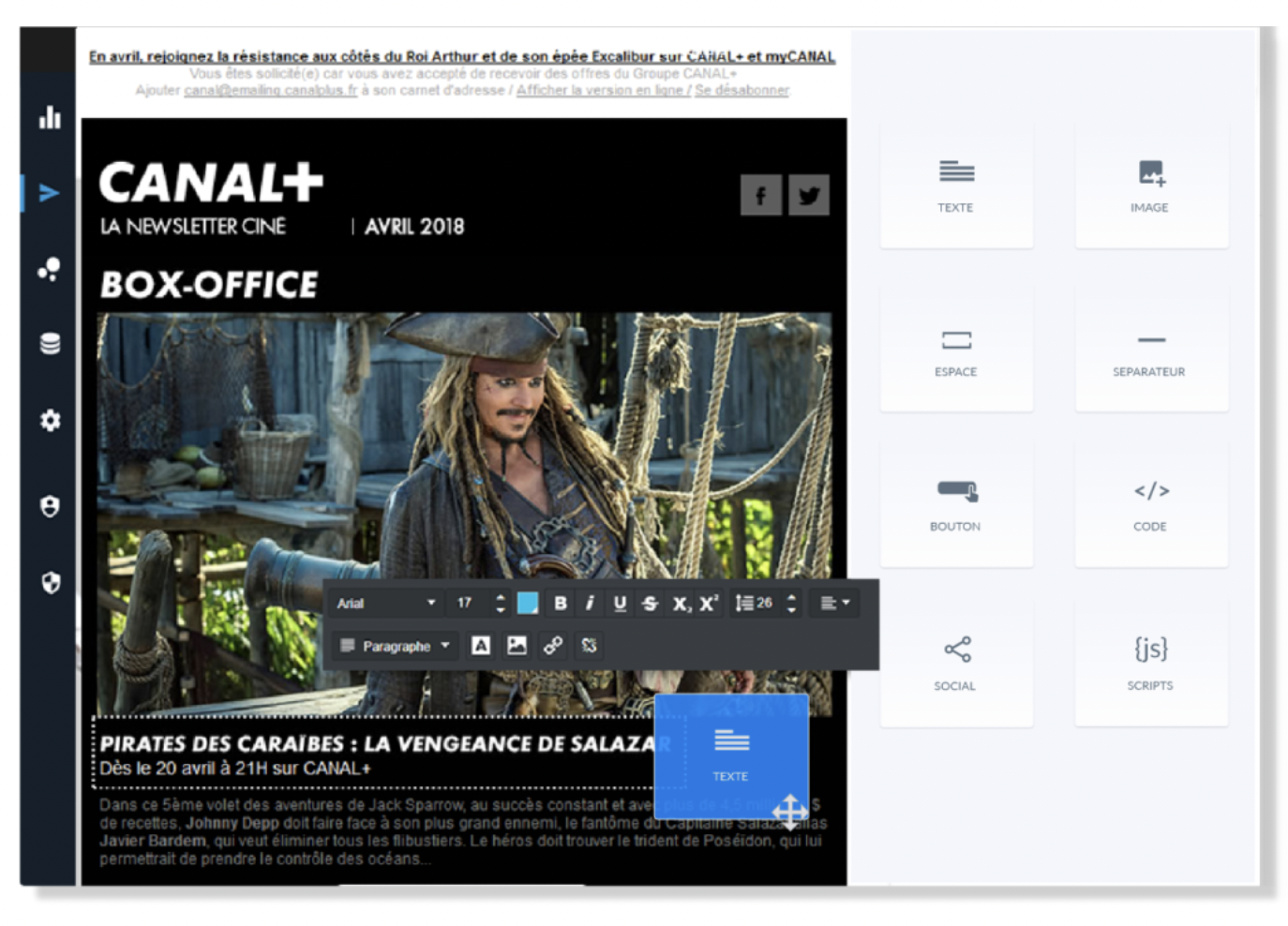1288x926 pixels.
Task: Add an IMAGE block from the panel
Action: tap(1151, 186)
